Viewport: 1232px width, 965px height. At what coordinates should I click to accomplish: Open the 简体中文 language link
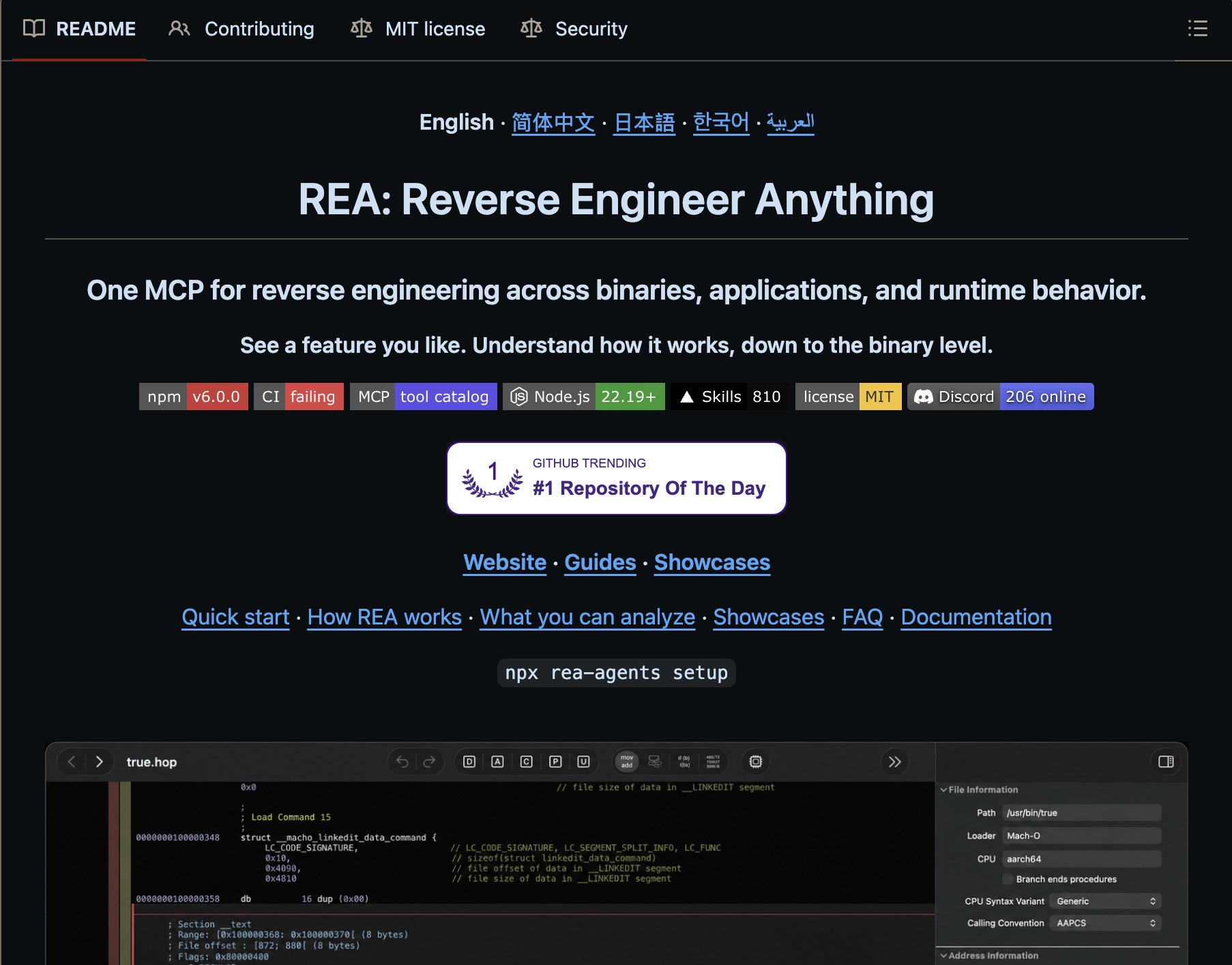[553, 122]
